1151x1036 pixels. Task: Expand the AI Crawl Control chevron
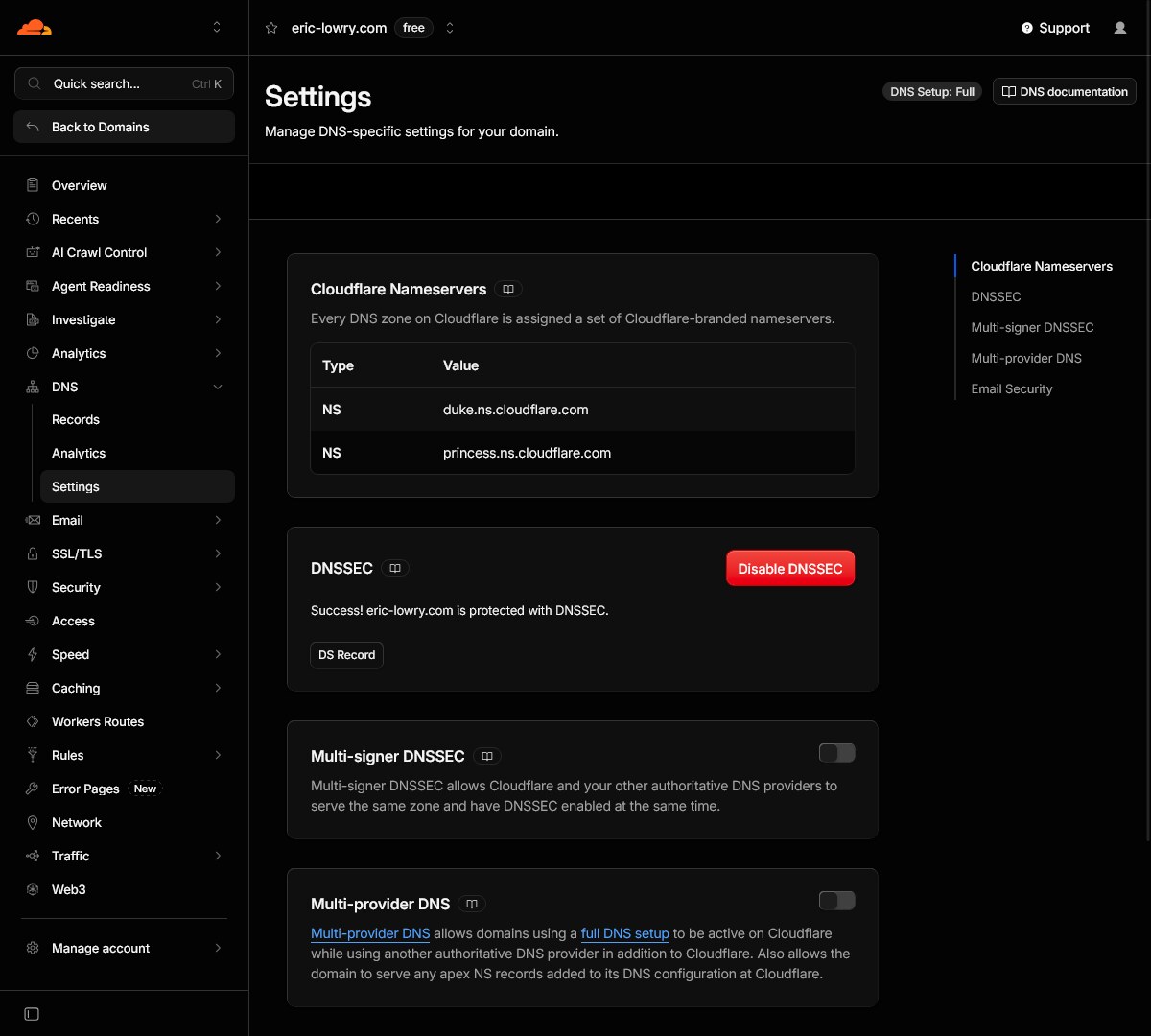point(218,252)
